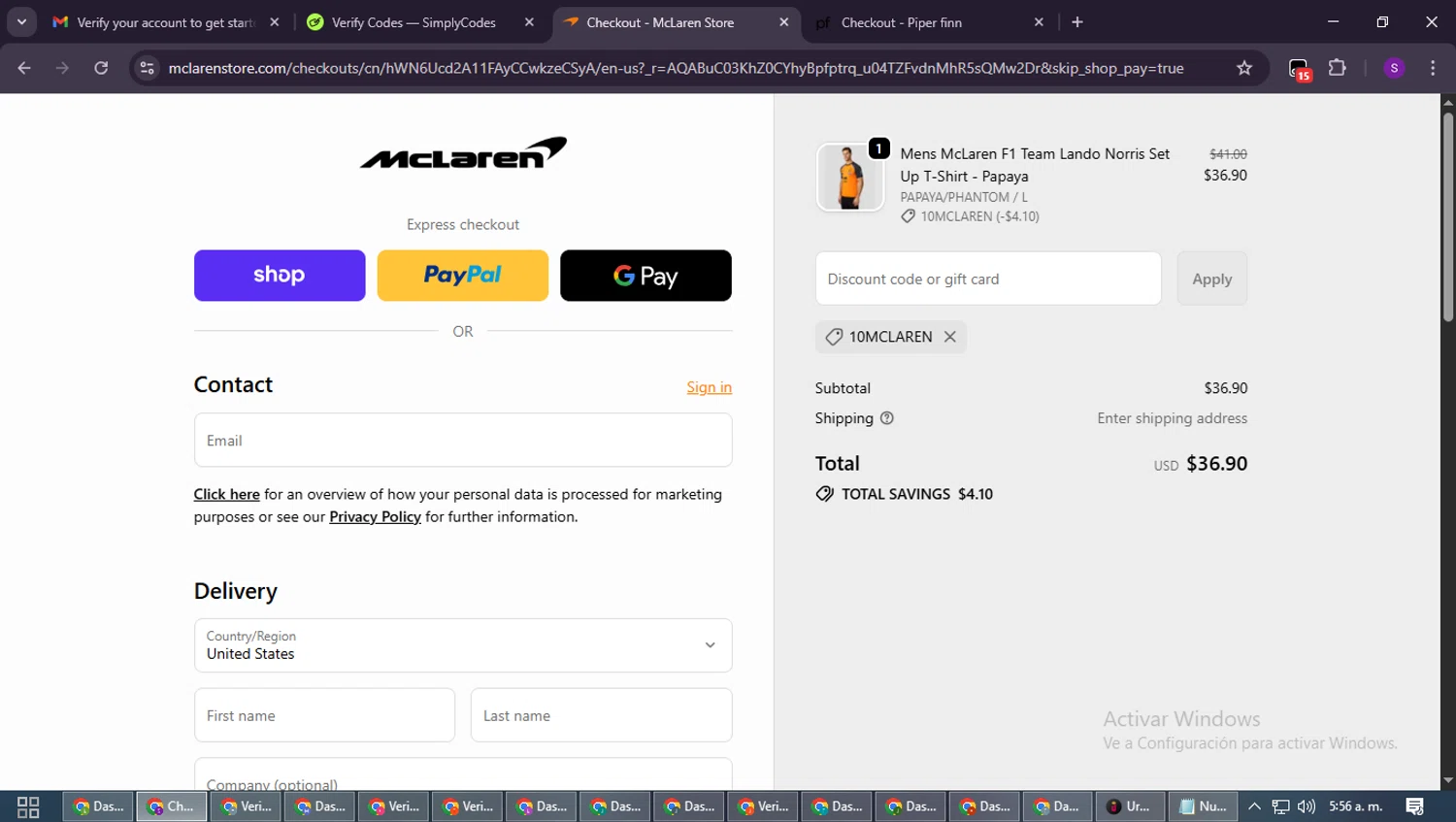Open the Extensions puzzle menu
Screen dimensions: 1456x822
point(1338,68)
